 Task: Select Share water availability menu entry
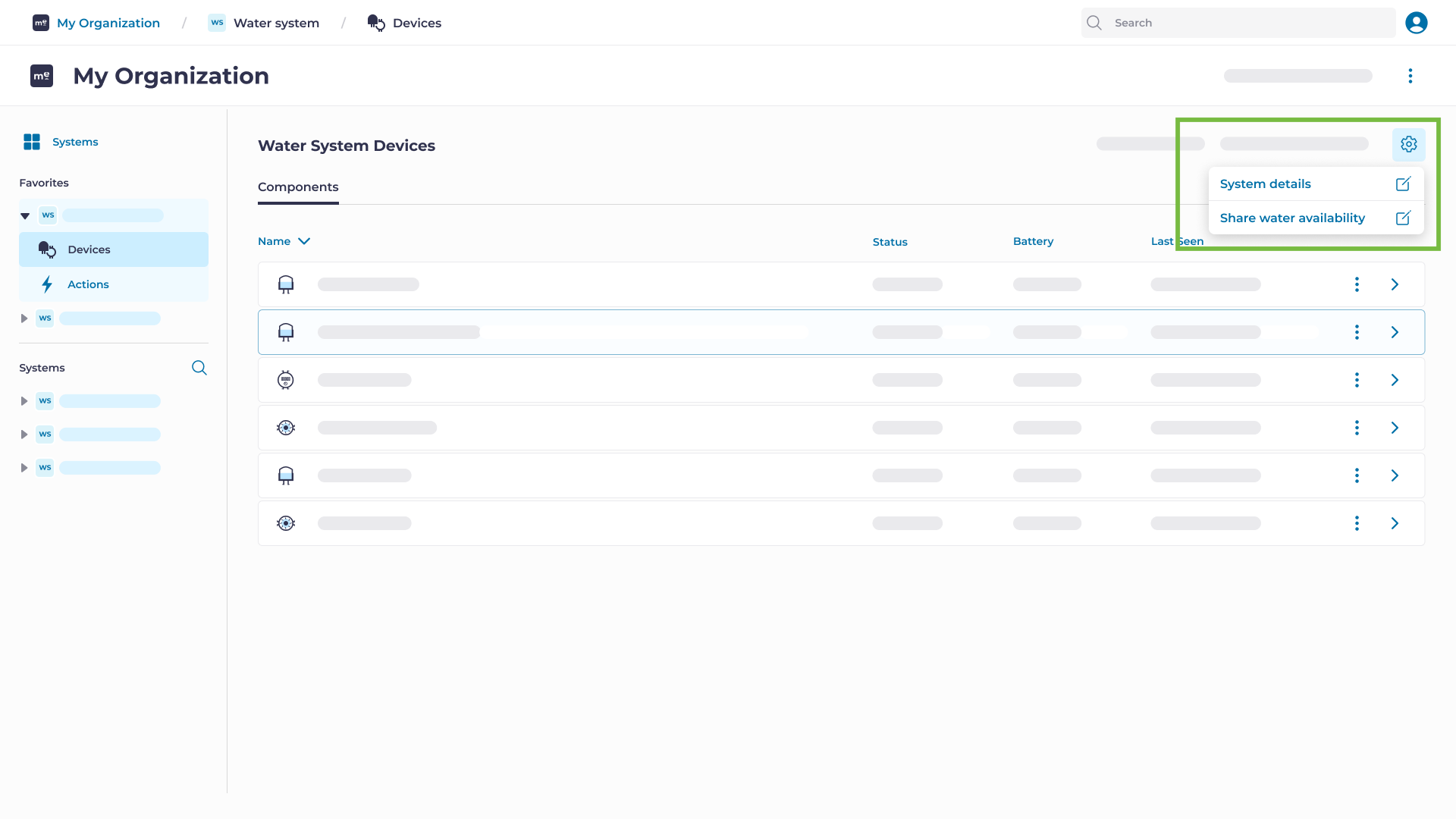click(x=1316, y=218)
